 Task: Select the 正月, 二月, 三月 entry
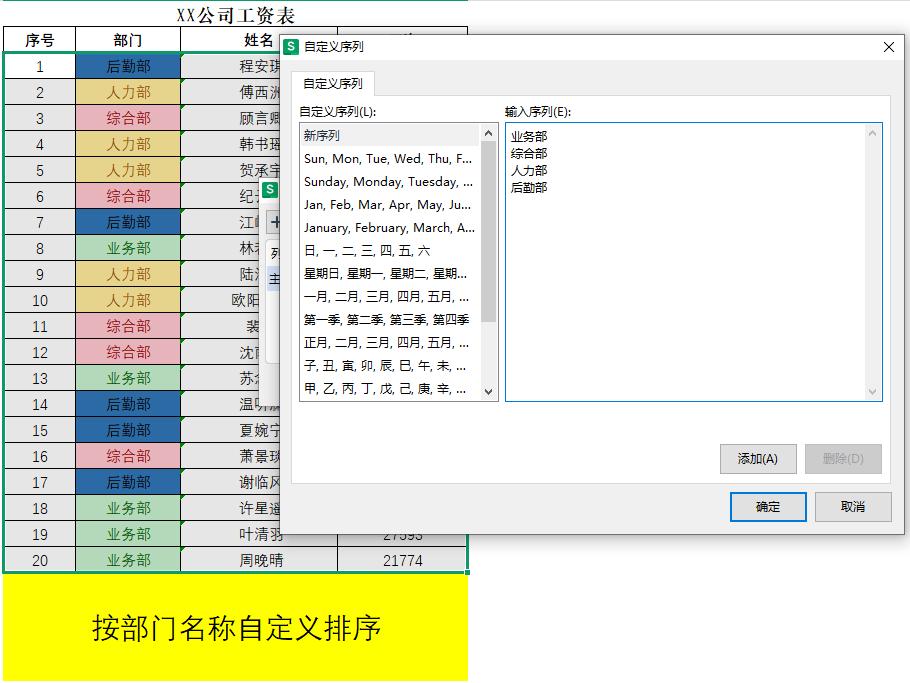click(x=391, y=342)
